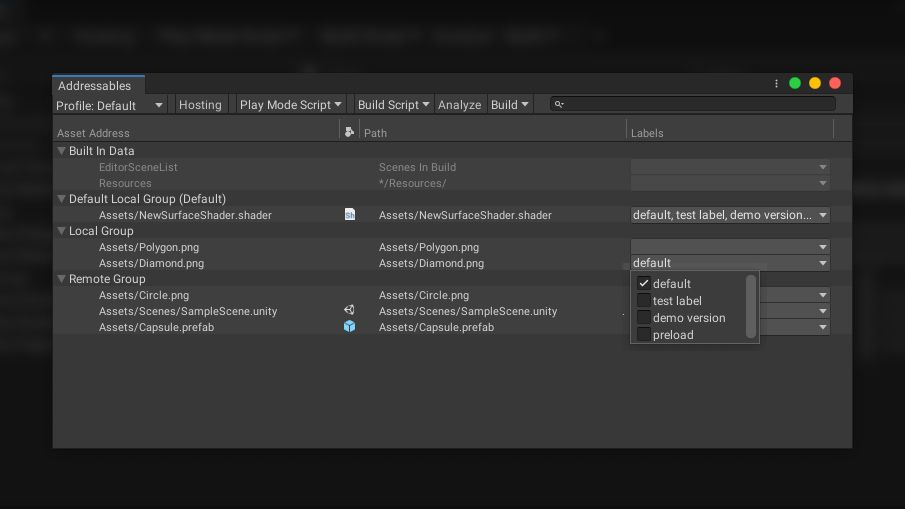
Task: Click the asset type icon column header
Action: tap(349, 132)
